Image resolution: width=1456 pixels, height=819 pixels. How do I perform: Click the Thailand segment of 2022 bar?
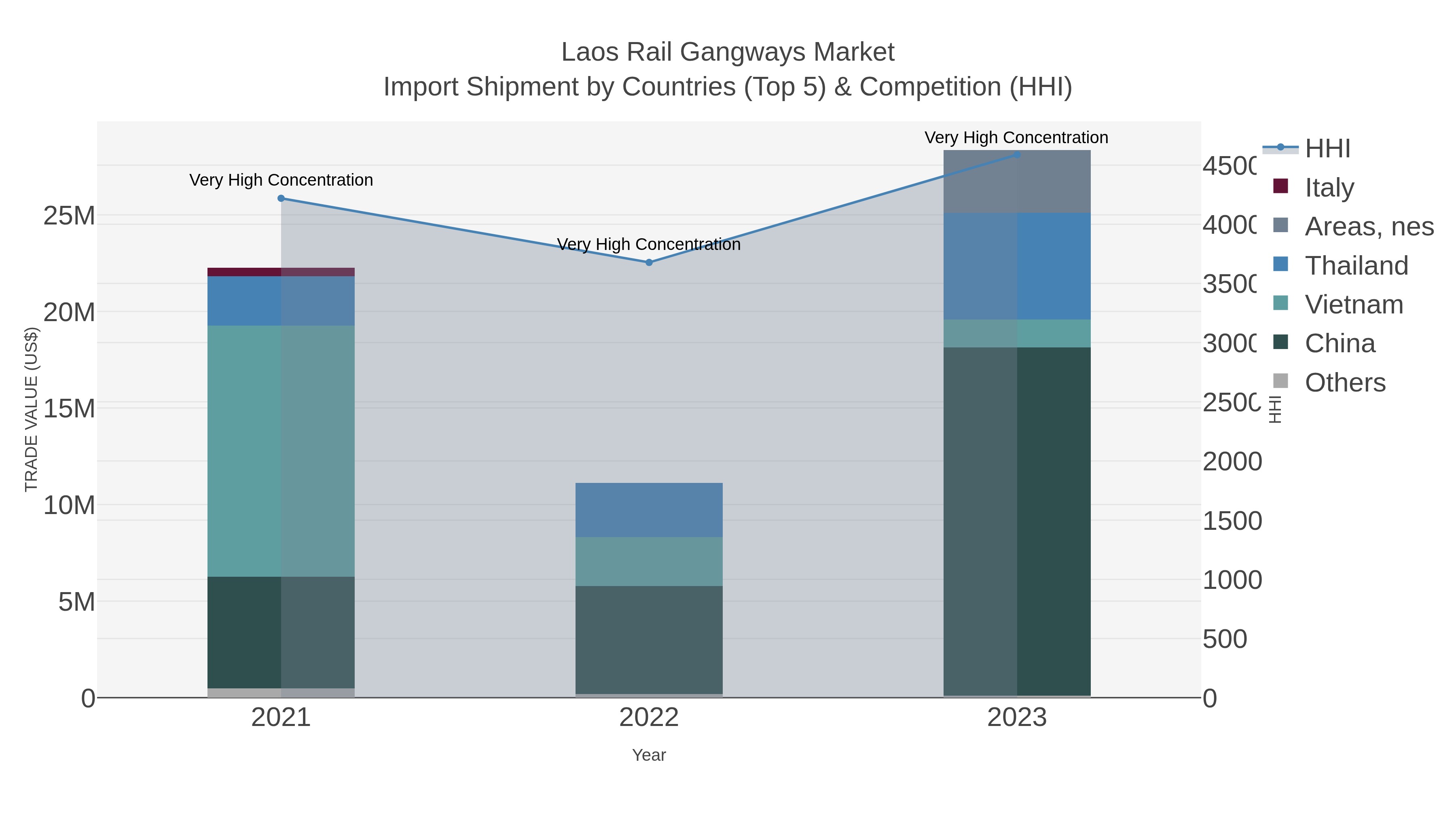point(649,510)
